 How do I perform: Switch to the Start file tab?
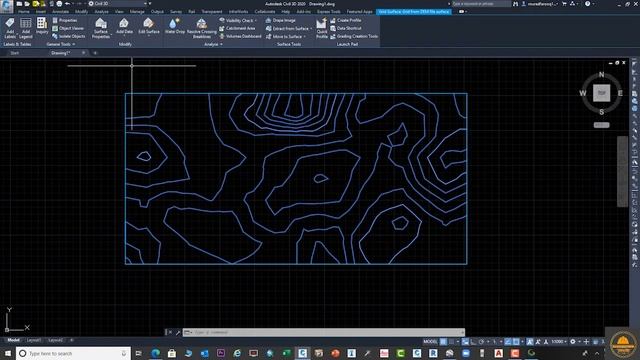[x=15, y=53]
